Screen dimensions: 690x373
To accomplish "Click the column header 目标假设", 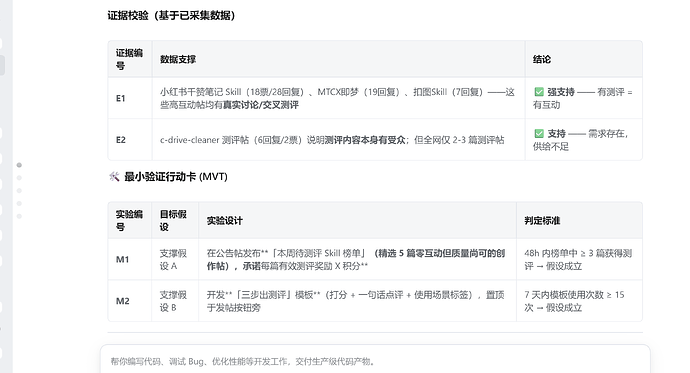I will tap(173, 221).
